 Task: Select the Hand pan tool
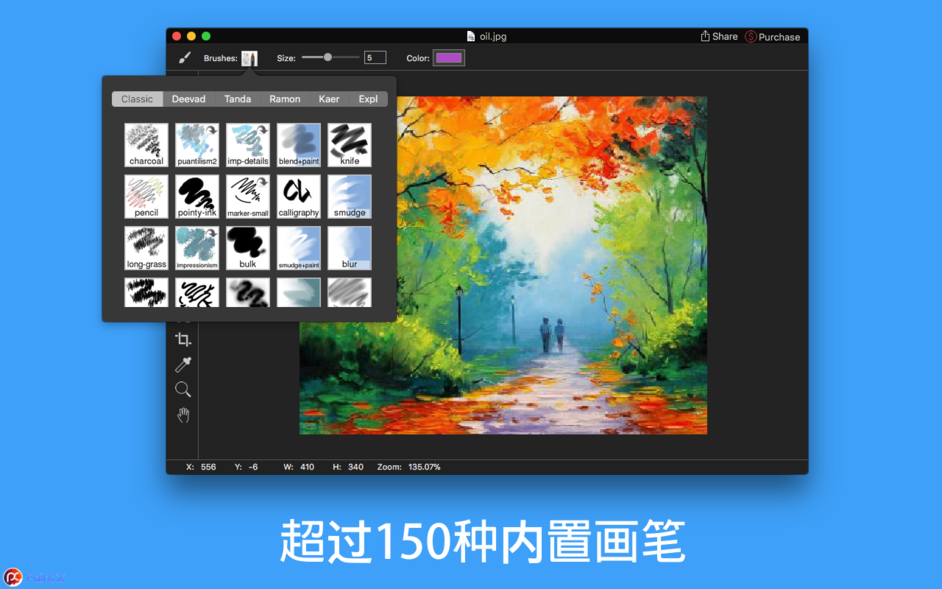coord(183,414)
